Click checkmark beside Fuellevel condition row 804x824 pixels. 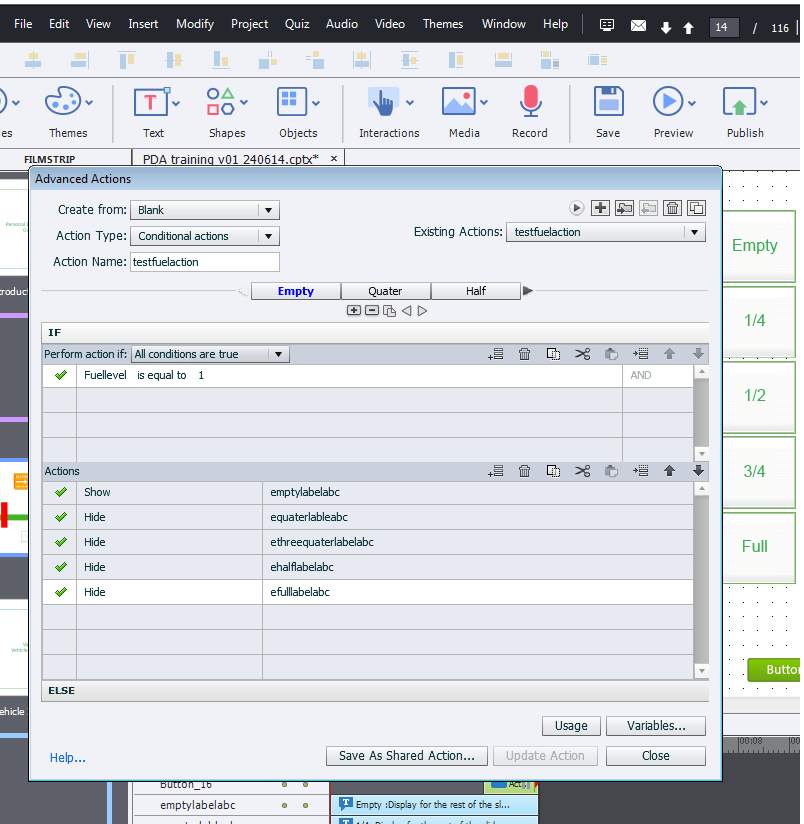pyautogui.click(x=61, y=375)
